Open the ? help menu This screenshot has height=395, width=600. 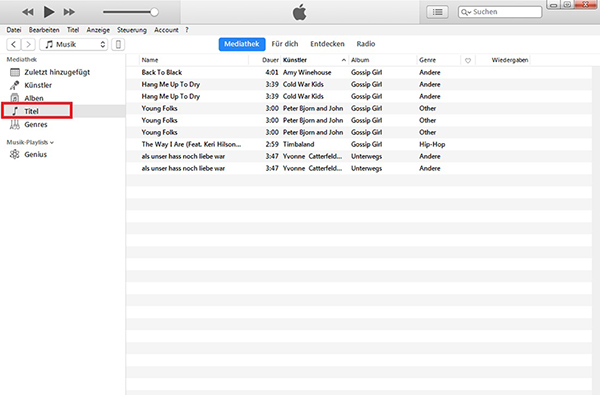[187, 30]
